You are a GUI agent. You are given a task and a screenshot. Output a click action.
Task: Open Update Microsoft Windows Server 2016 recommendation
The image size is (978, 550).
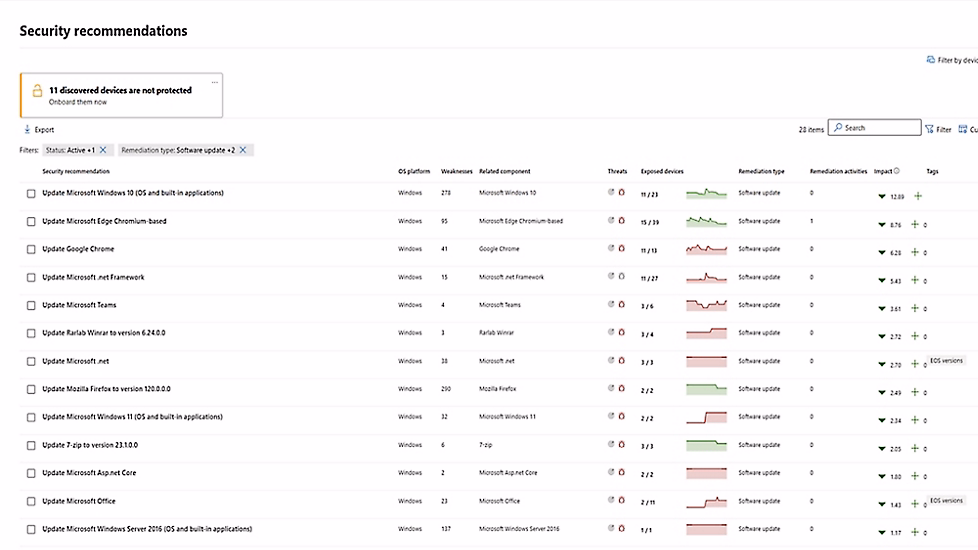point(147,529)
